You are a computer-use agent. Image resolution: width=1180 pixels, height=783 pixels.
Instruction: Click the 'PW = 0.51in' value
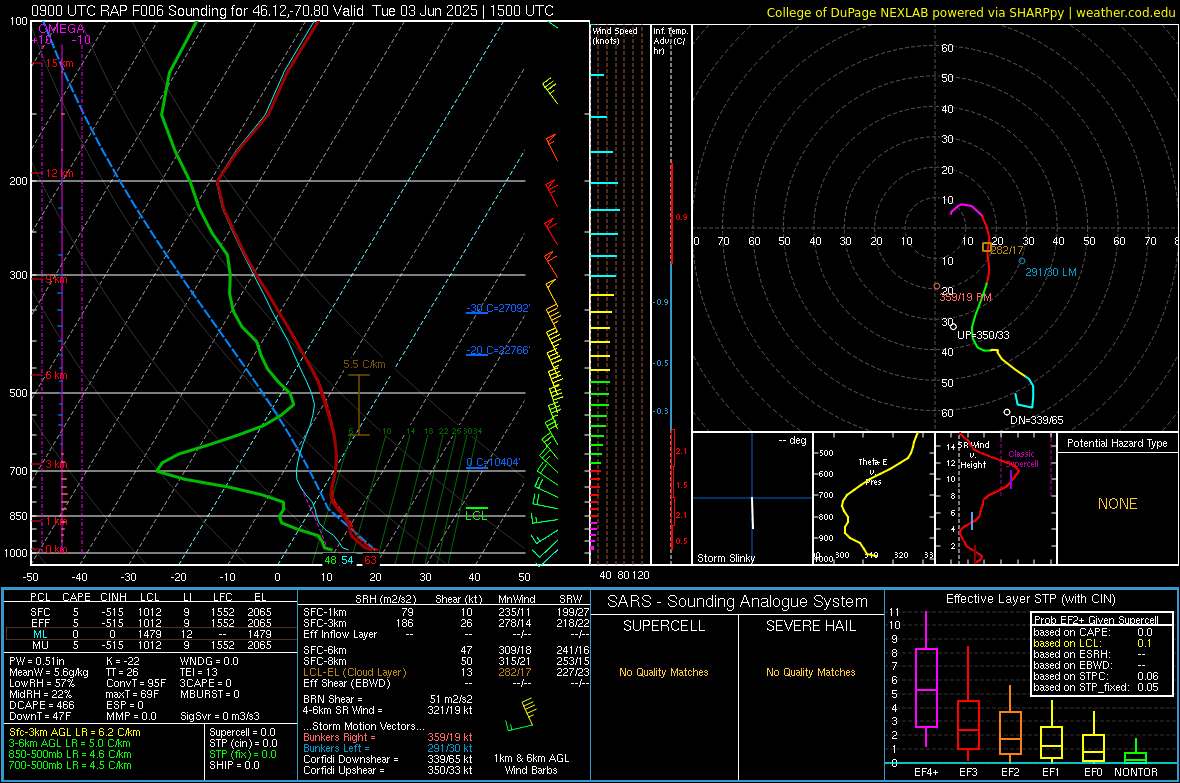point(37,661)
